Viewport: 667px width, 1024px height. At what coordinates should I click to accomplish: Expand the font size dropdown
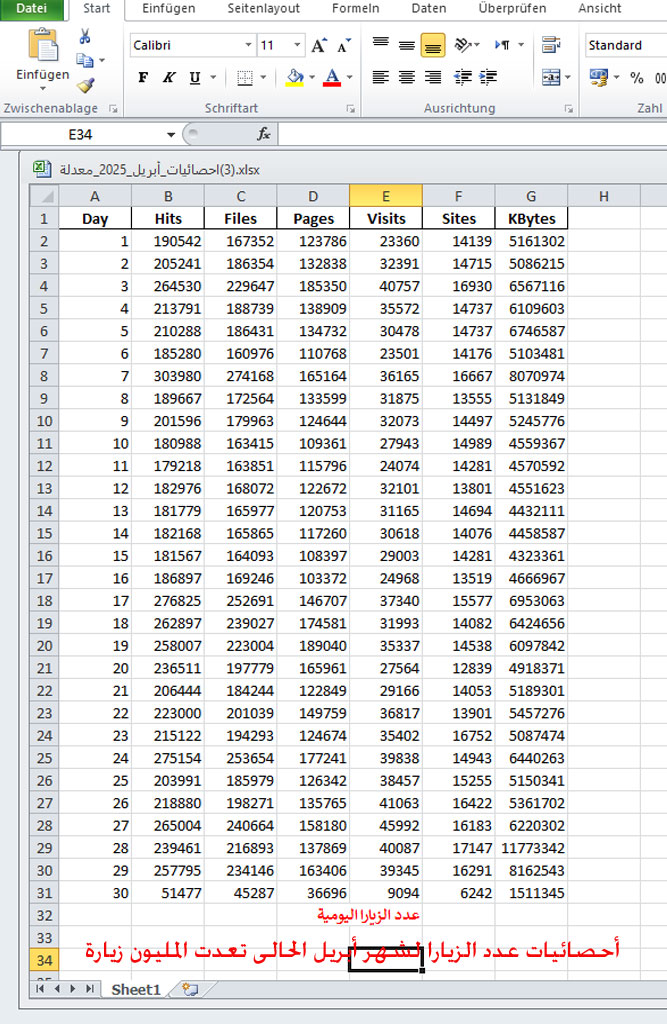coord(297,46)
